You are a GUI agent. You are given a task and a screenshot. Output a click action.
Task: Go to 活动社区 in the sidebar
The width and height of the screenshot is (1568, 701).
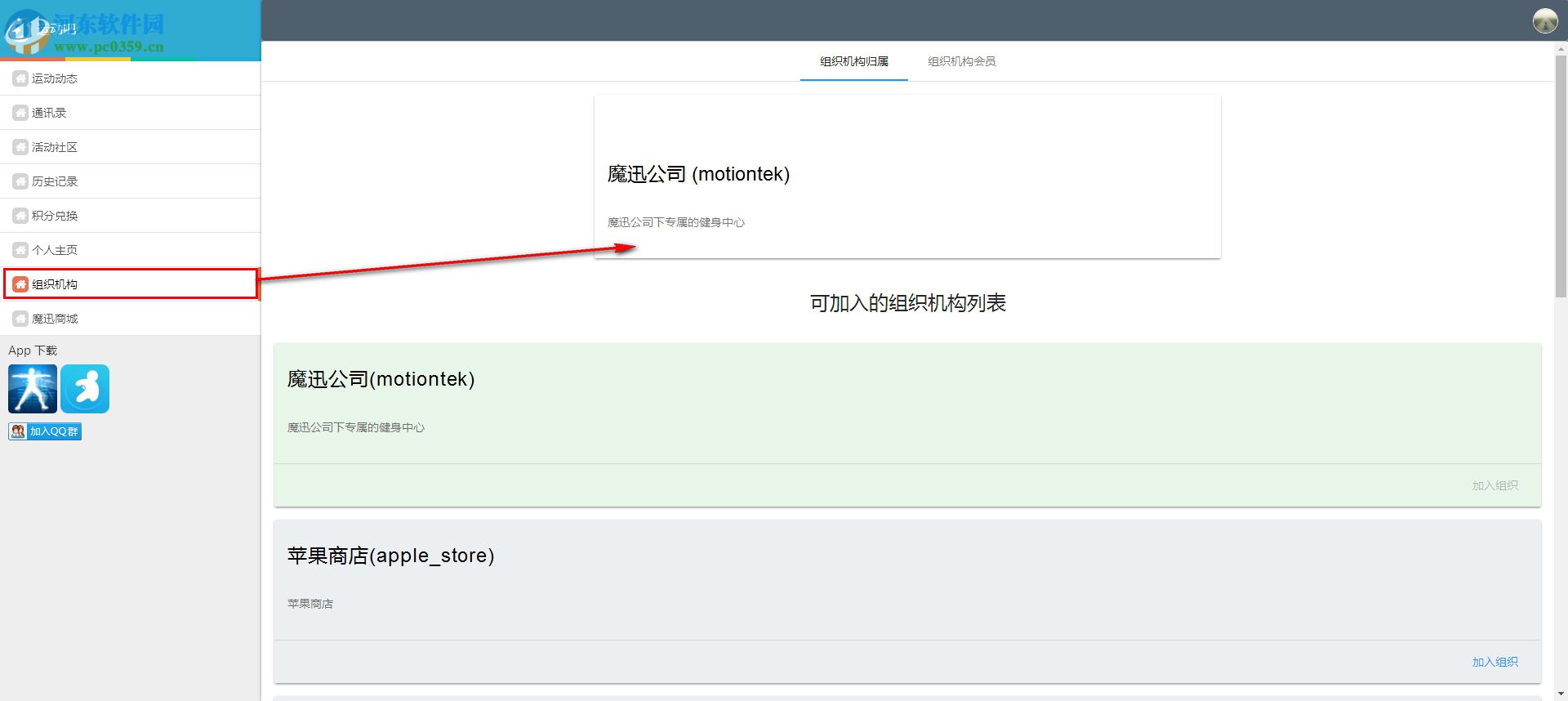point(131,147)
